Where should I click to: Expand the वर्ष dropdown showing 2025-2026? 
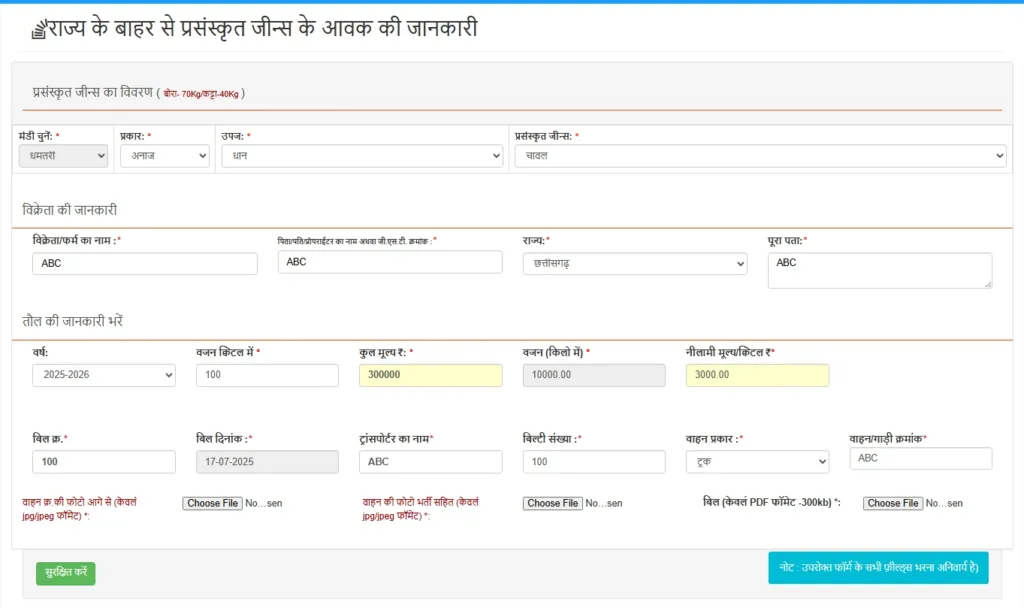(104, 375)
